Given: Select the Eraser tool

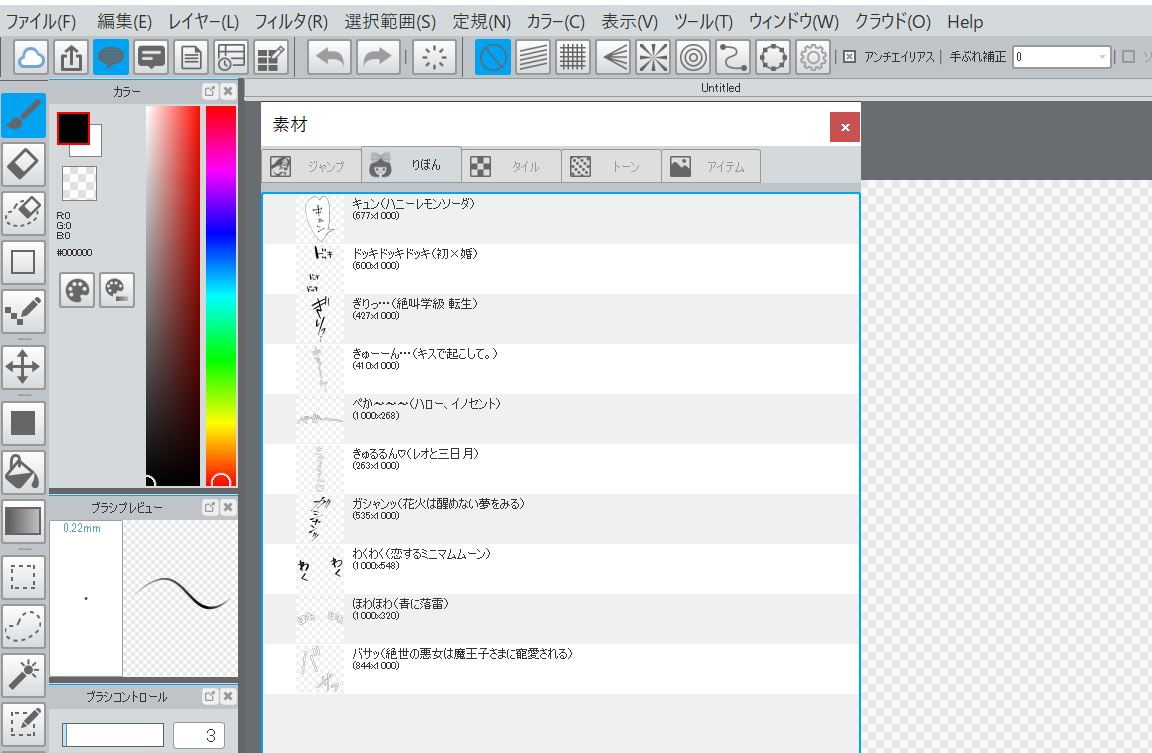Looking at the screenshot, I should click(x=22, y=164).
